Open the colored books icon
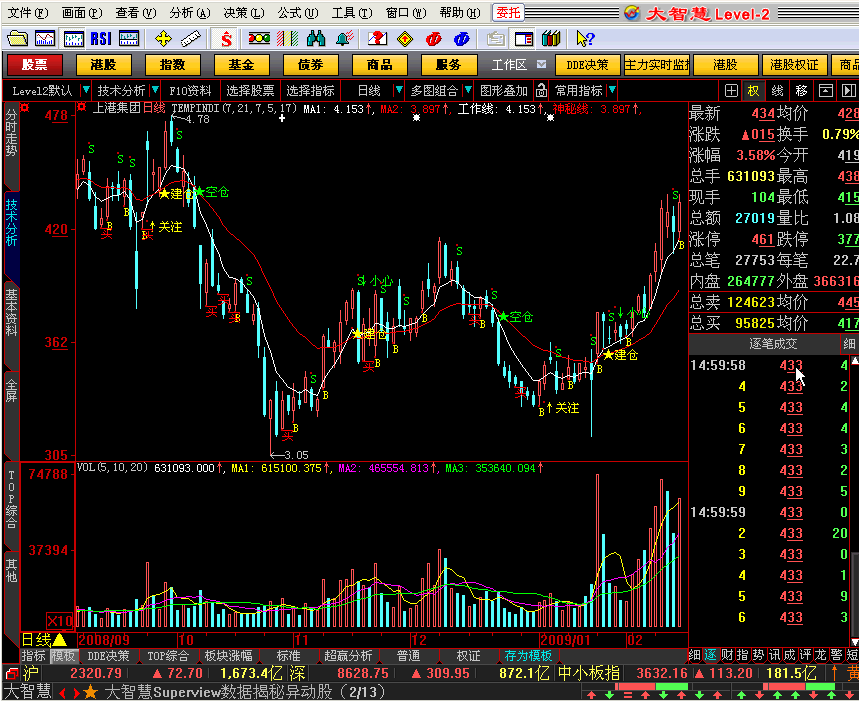859x701 pixels. [x=551, y=39]
